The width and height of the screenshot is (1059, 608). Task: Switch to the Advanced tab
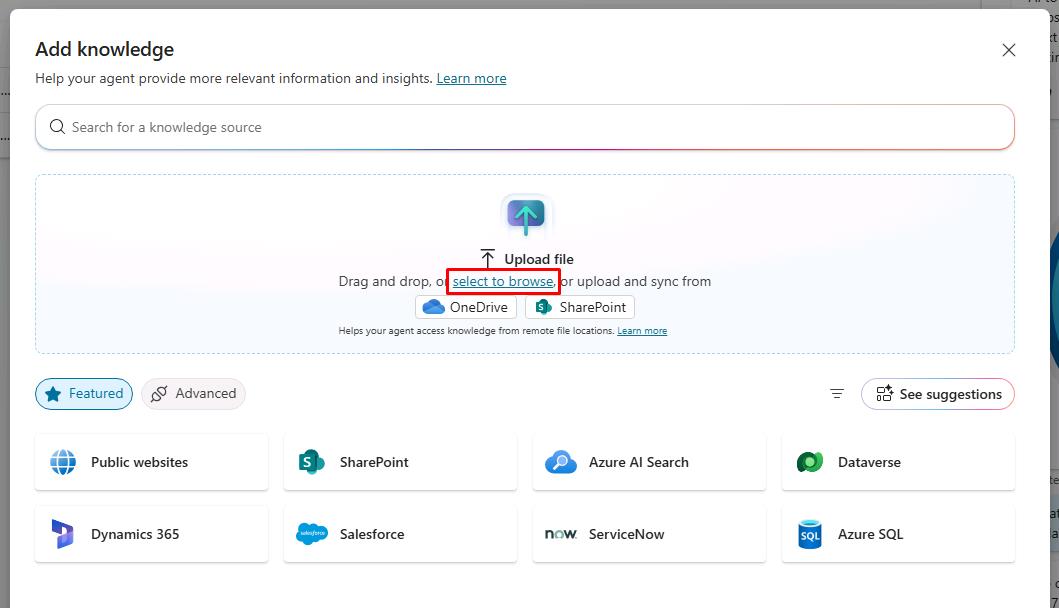[x=193, y=394]
